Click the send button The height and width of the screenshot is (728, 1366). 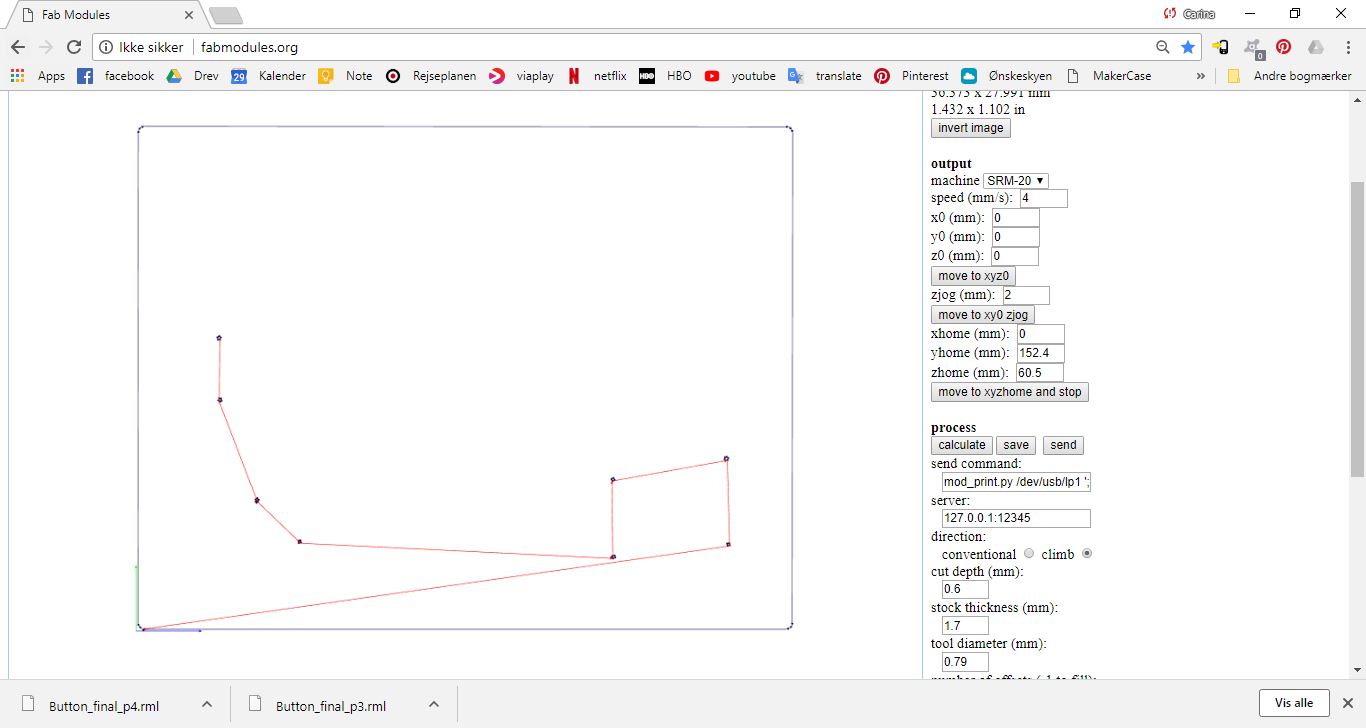(x=1064, y=445)
